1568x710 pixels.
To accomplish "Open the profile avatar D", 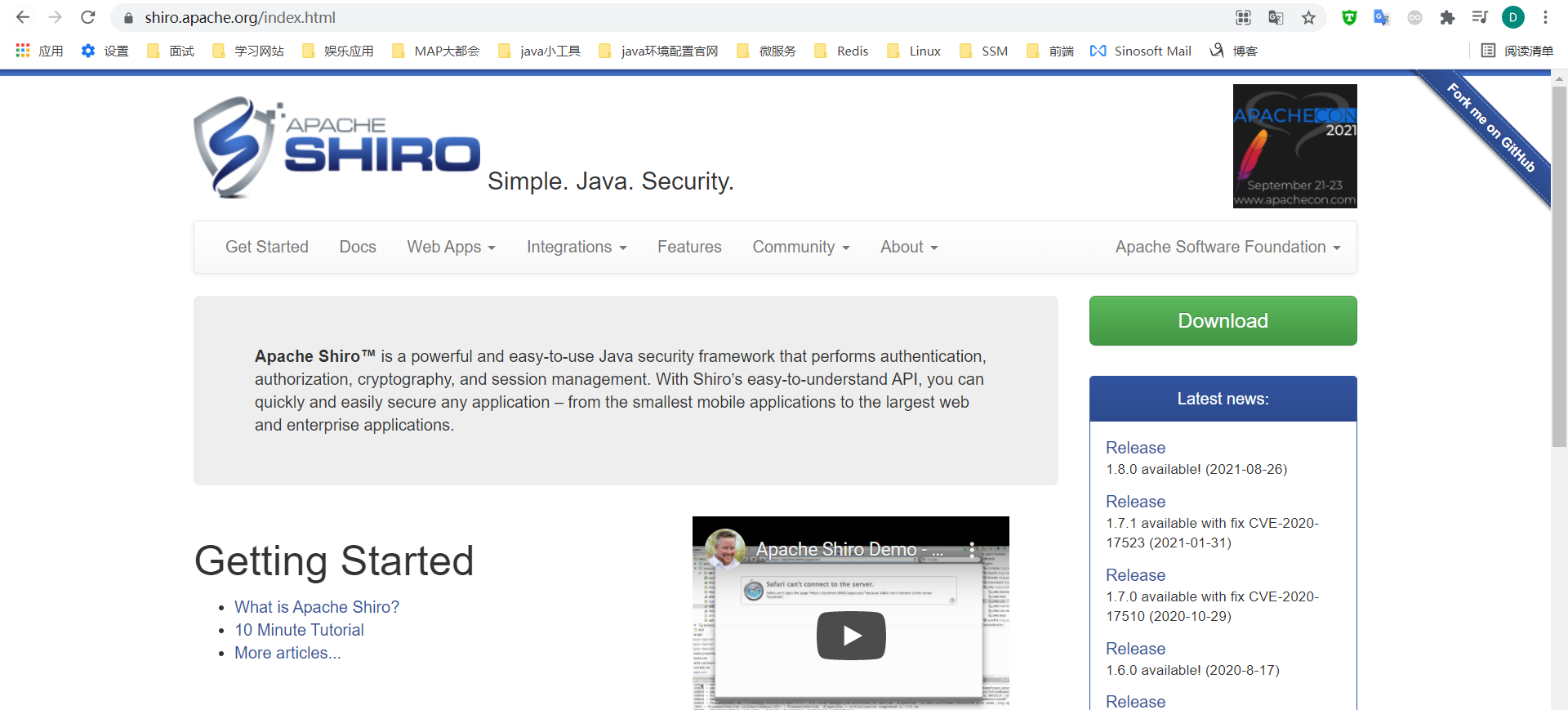I will pos(1513,17).
